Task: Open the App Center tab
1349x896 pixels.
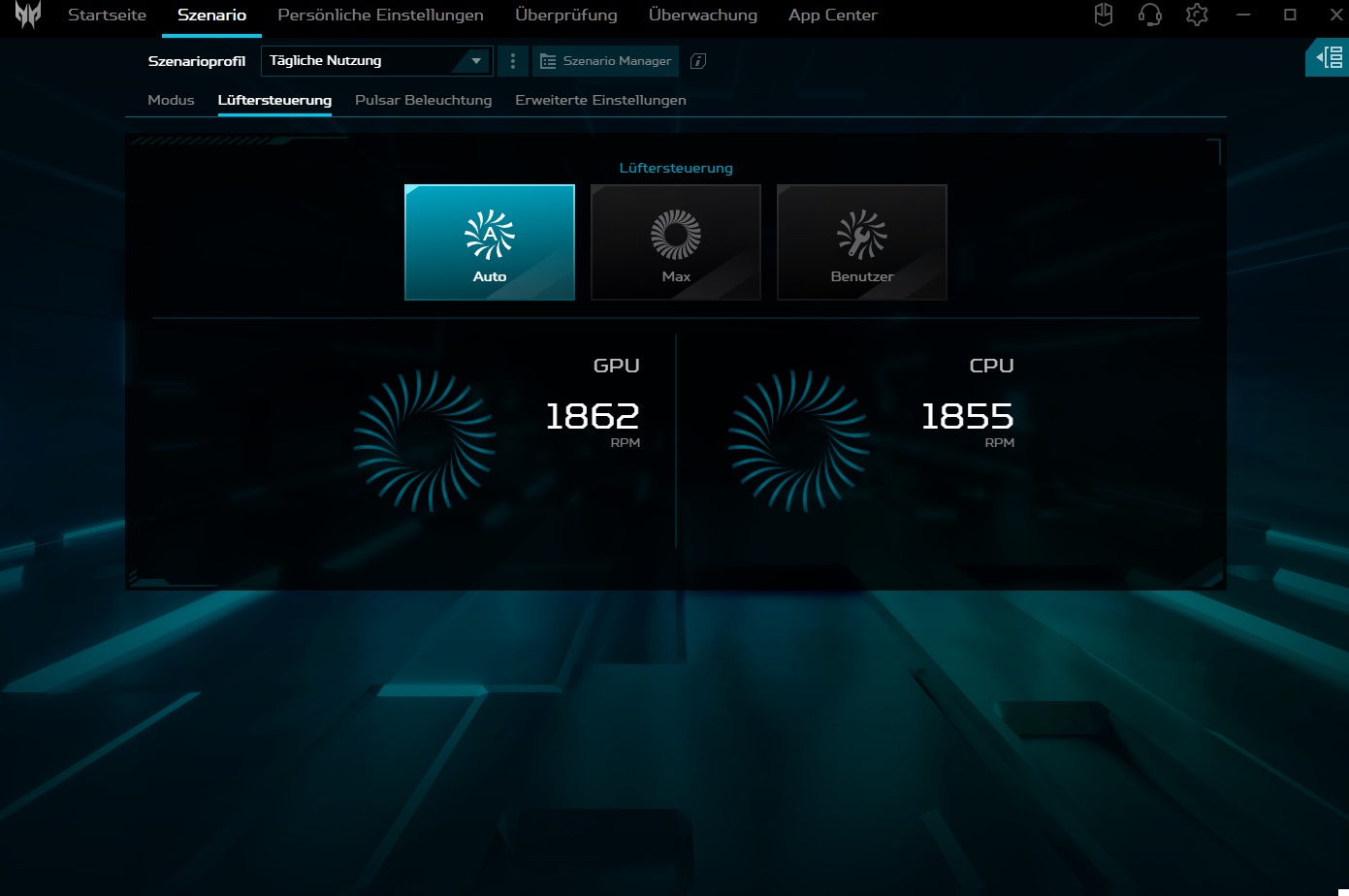Action: 832,16
